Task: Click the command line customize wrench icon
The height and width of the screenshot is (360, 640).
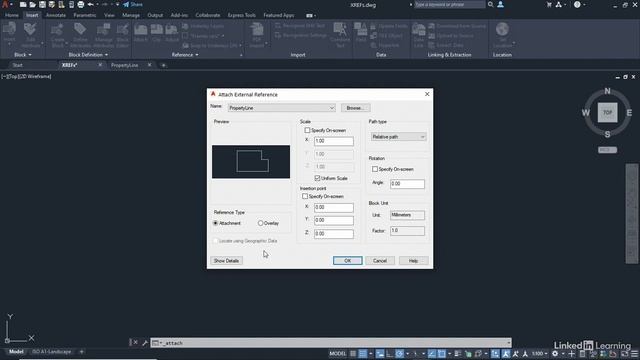Action: coord(144,343)
